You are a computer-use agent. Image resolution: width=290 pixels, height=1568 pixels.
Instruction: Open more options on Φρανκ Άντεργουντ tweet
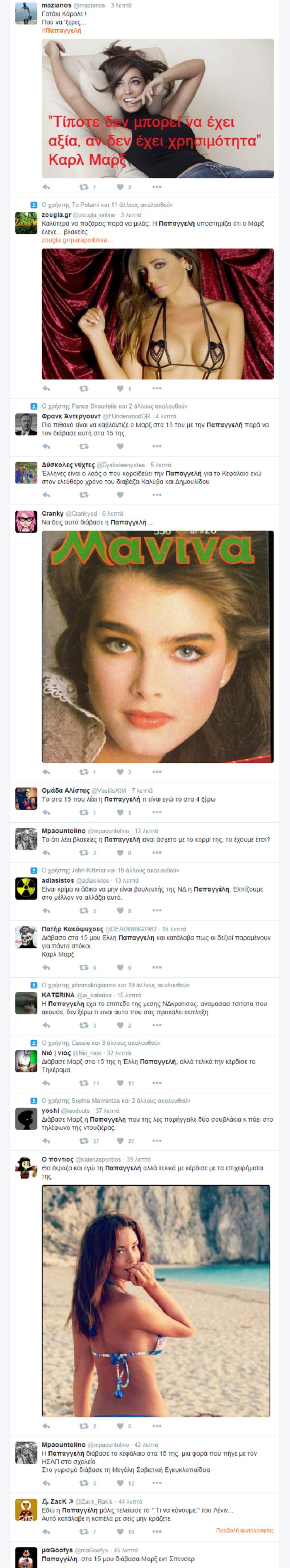157,446
